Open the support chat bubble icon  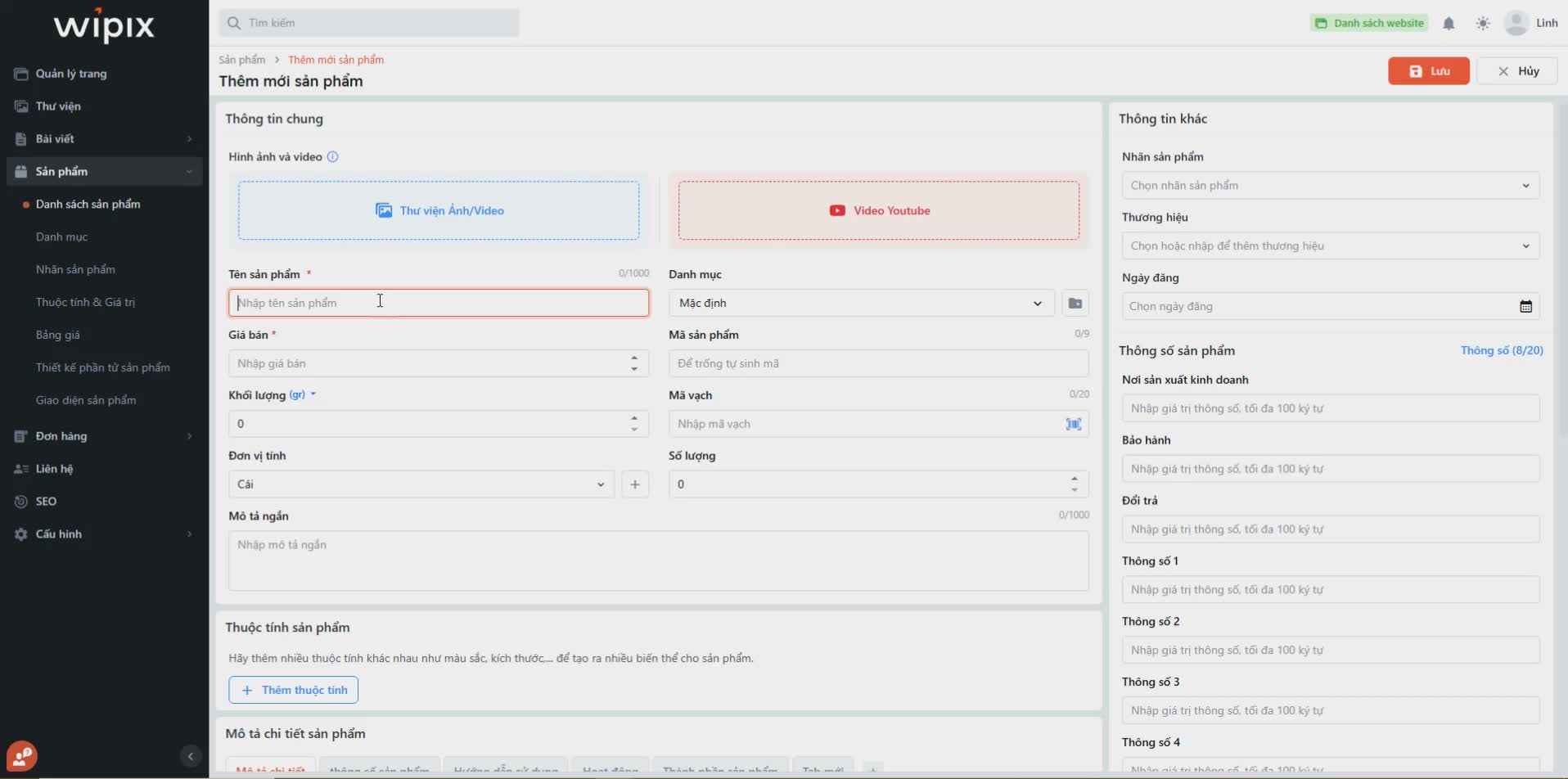22,756
